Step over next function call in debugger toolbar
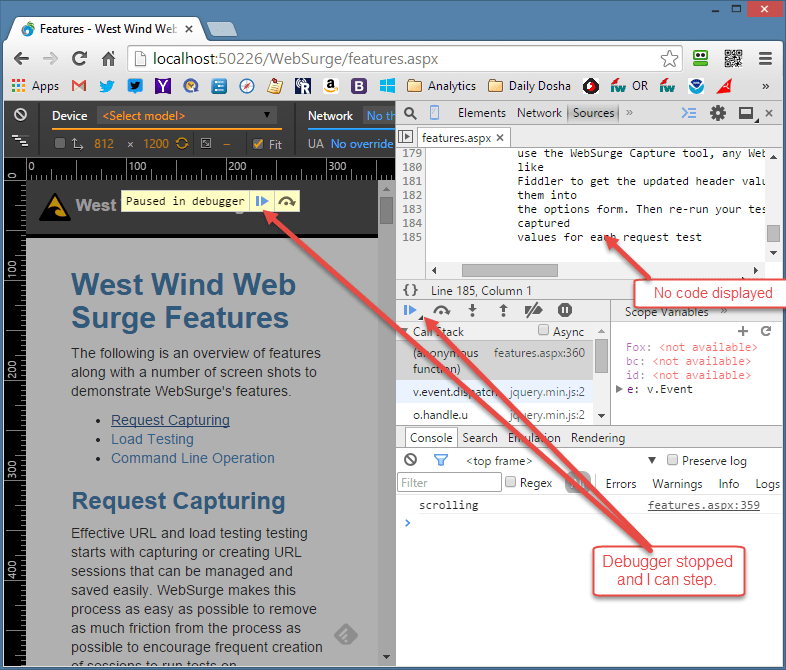The image size is (786, 670). [441, 310]
